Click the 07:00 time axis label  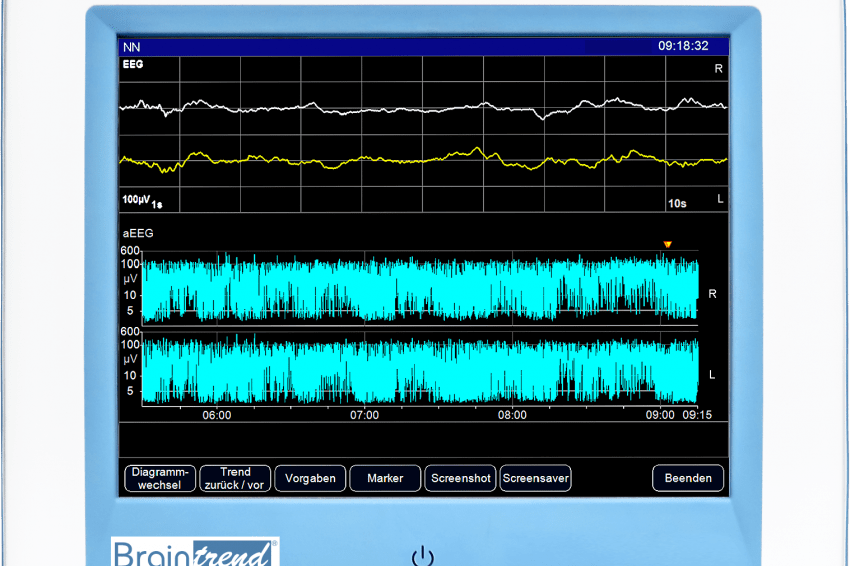coord(364,415)
